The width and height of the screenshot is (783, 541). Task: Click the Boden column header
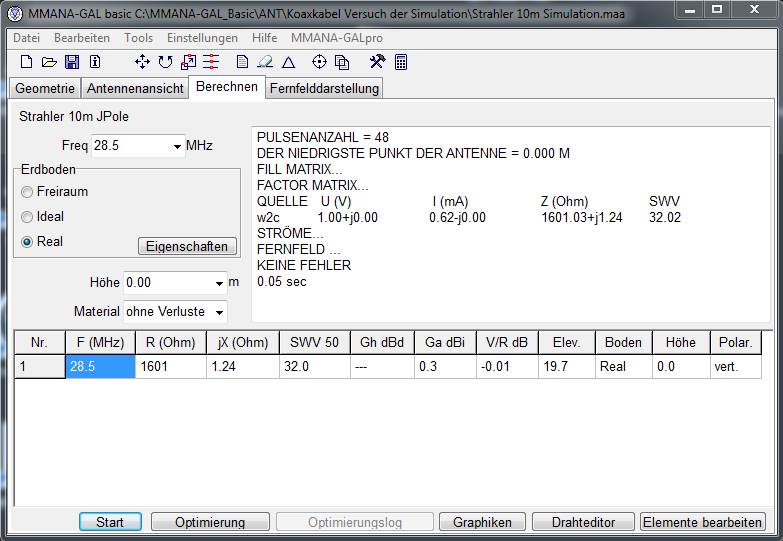coord(623,342)
